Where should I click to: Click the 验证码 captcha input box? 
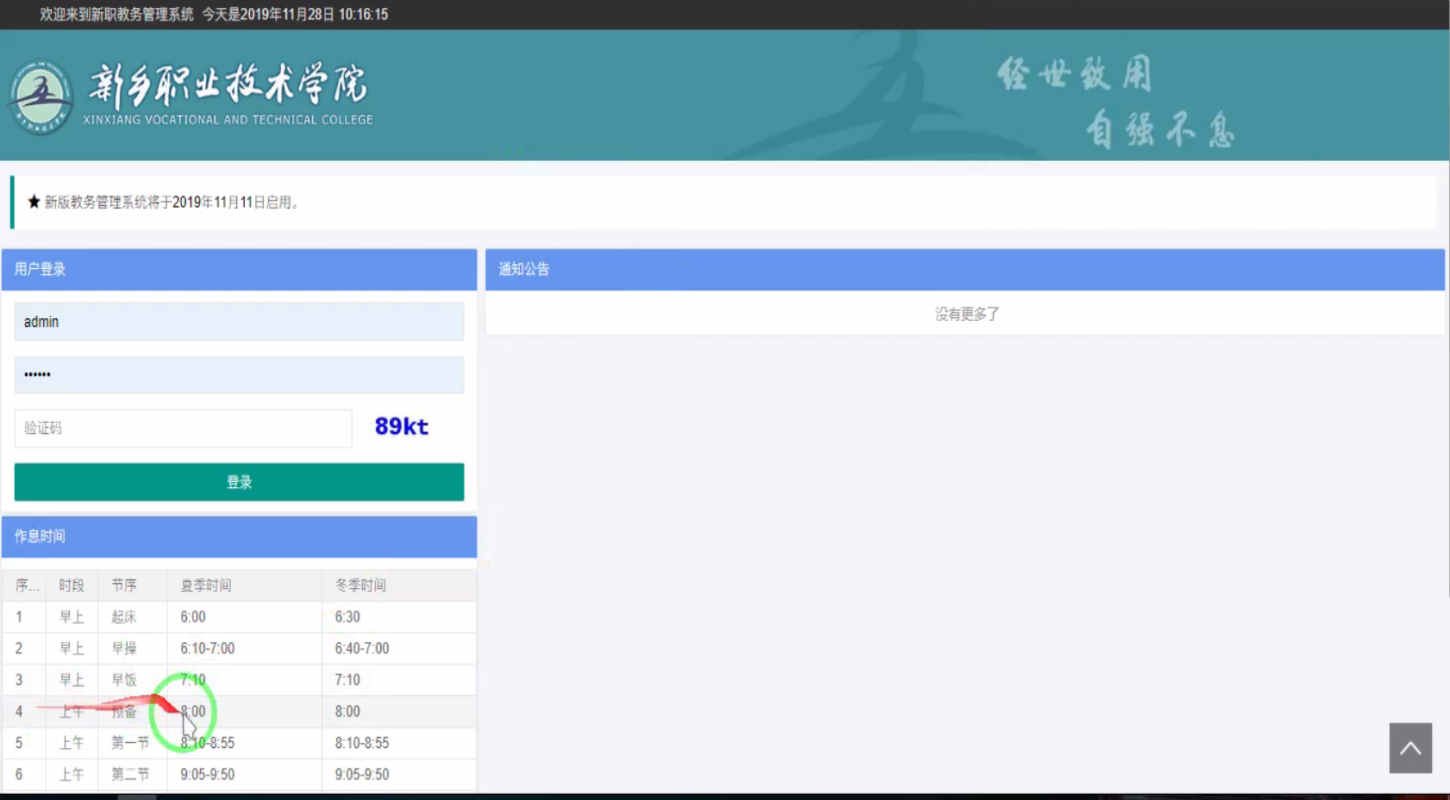[x=183, y=428]
